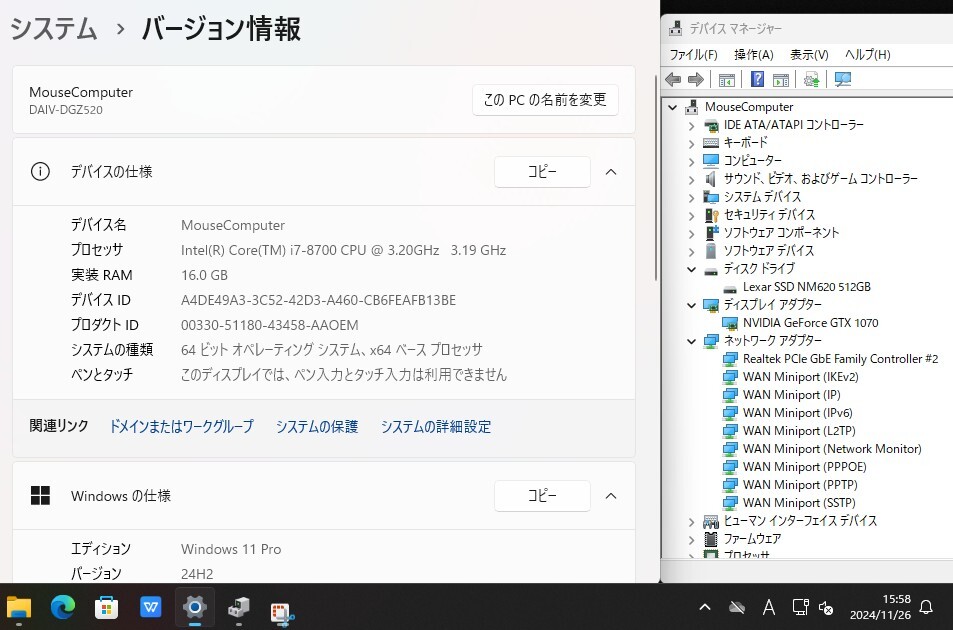The image size is (953, 630).
Task: Select NVIDIA GeForce GTX 1070 adapter
Action: (x=810, y=323)
